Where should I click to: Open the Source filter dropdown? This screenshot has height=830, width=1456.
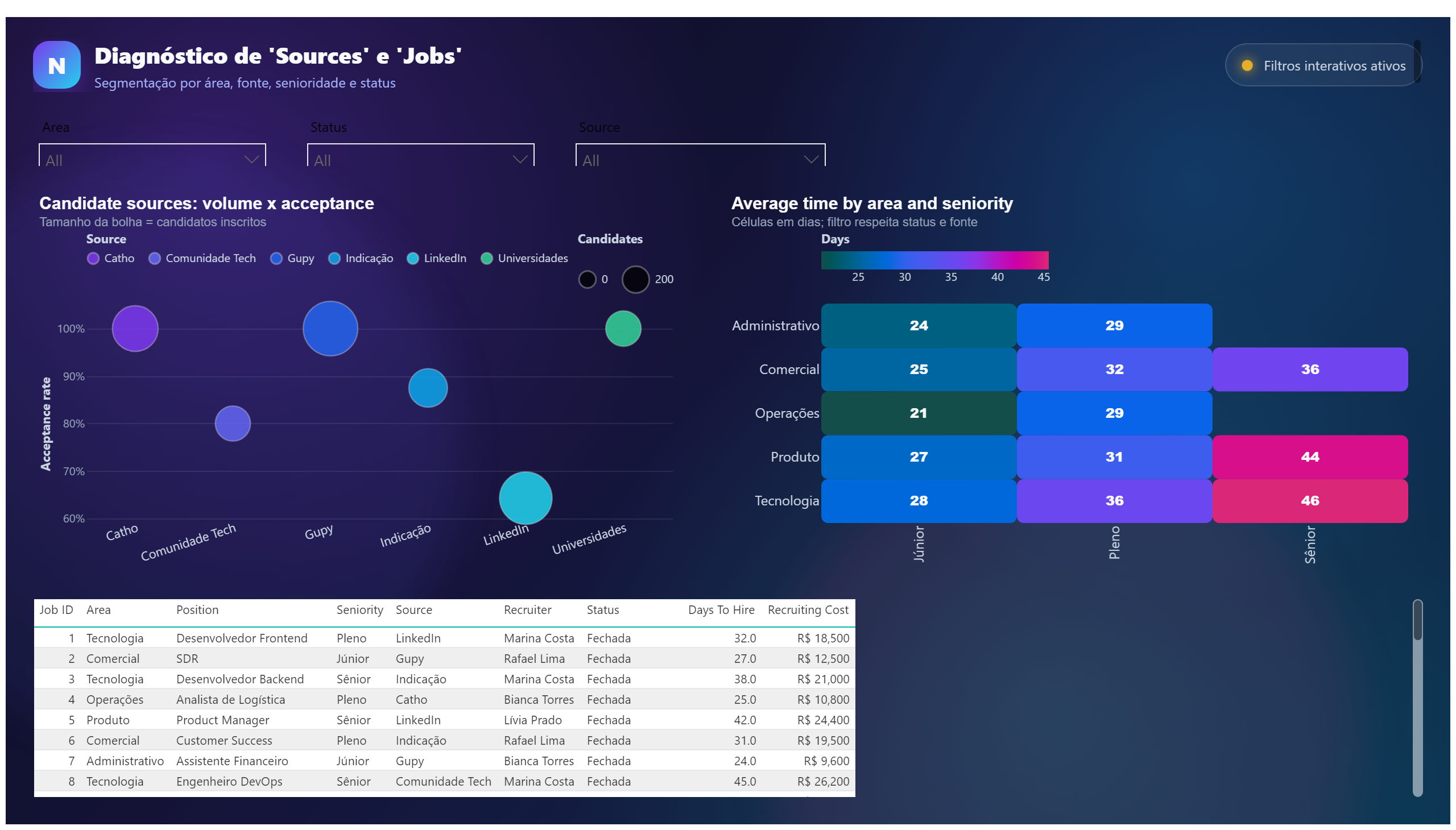701,156
